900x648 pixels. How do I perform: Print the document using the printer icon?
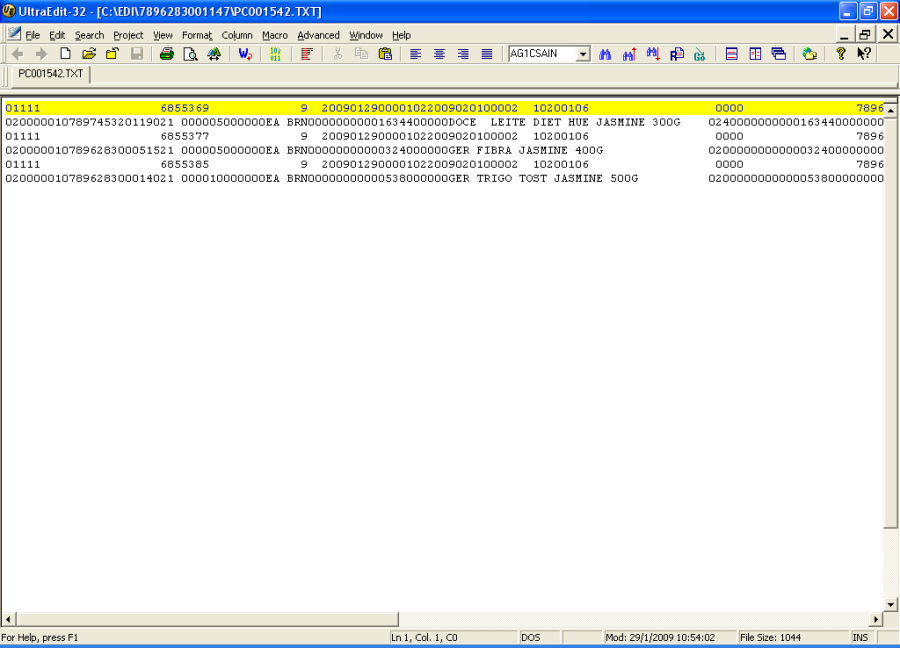[166, 54]
